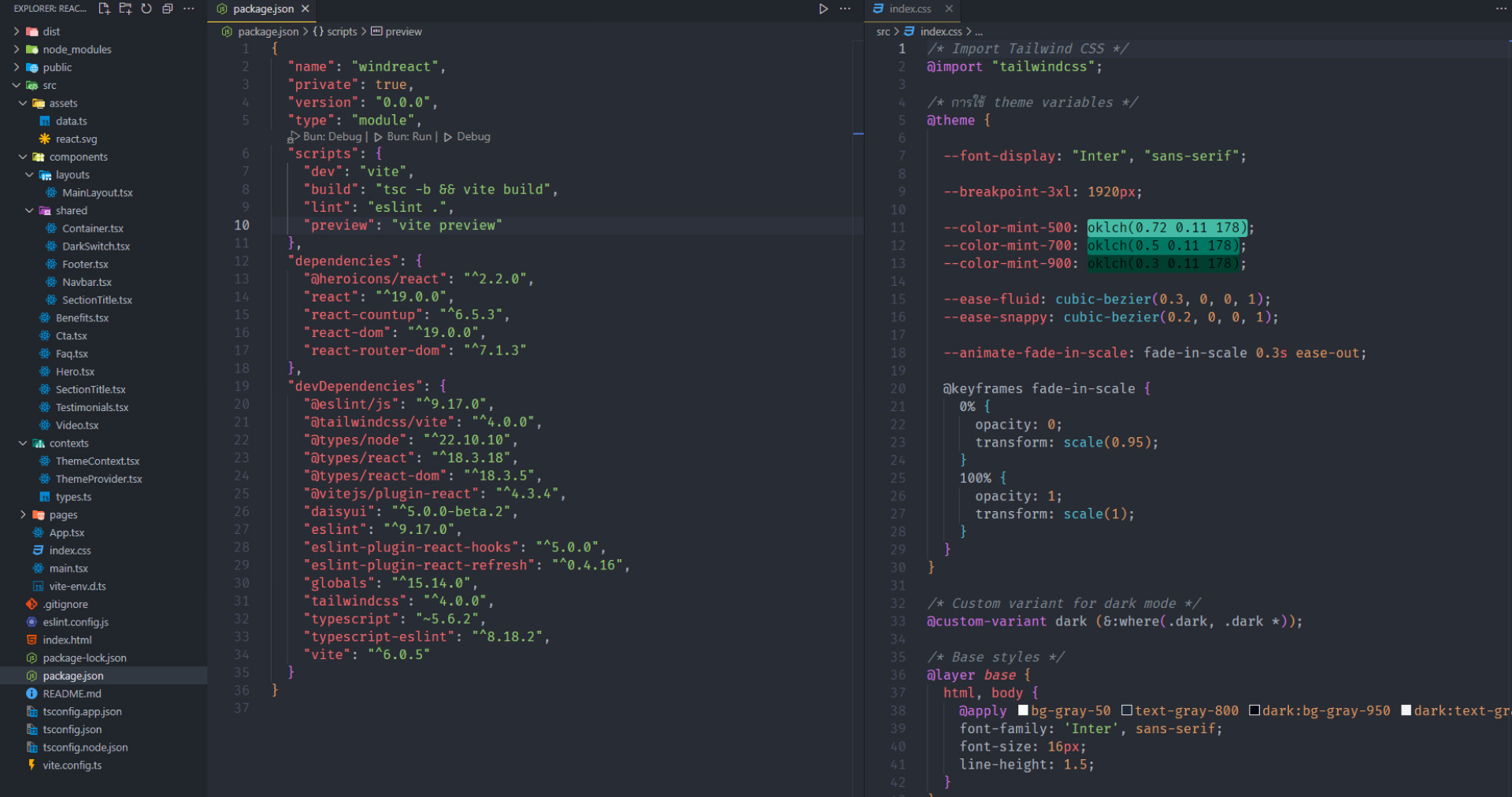Click the .gitignore git icon

(x=31, y=605)
